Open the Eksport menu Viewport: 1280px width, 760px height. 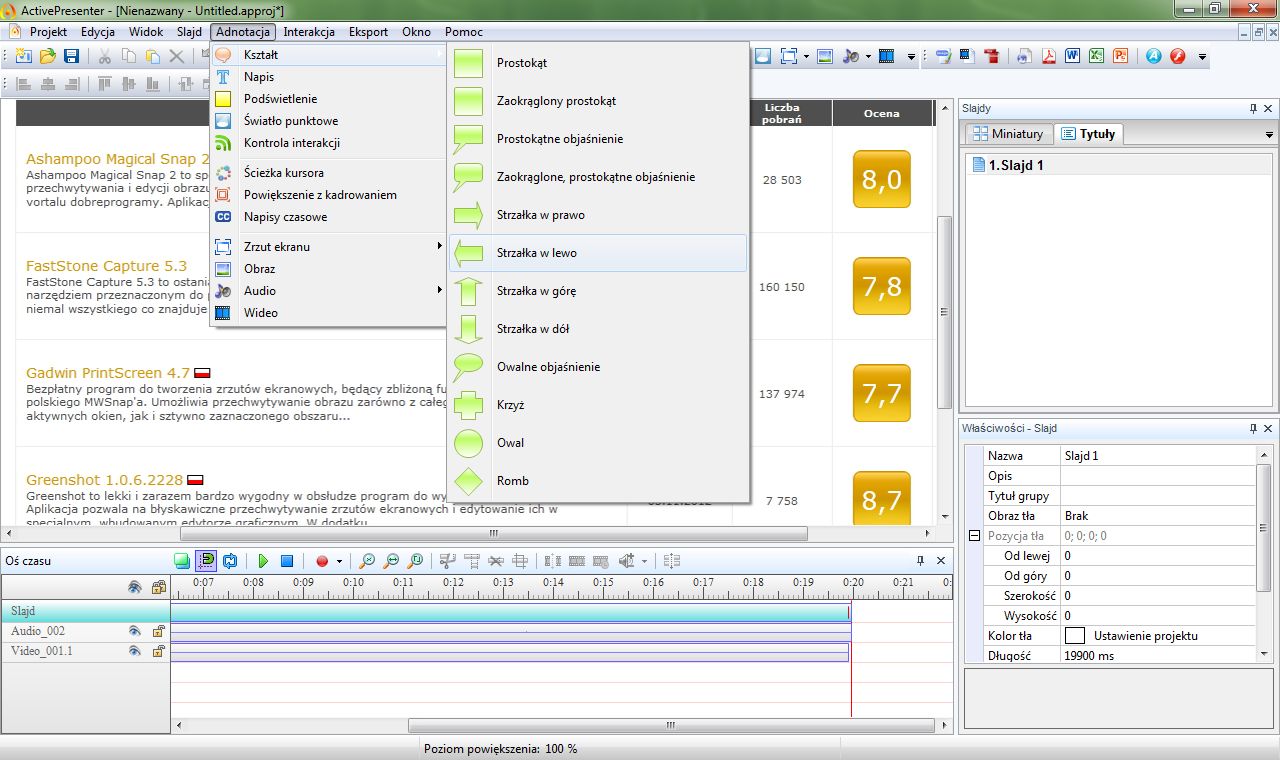pyautogui.click(x=368, y=32)
